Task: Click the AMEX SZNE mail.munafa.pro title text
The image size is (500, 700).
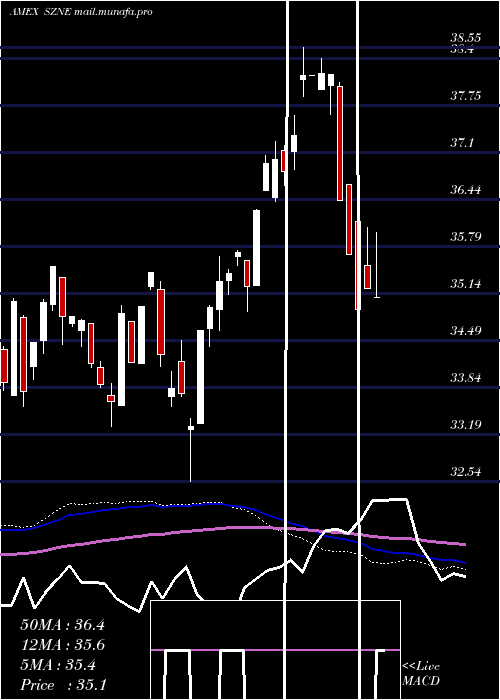Action: click(x=81, y=12)
